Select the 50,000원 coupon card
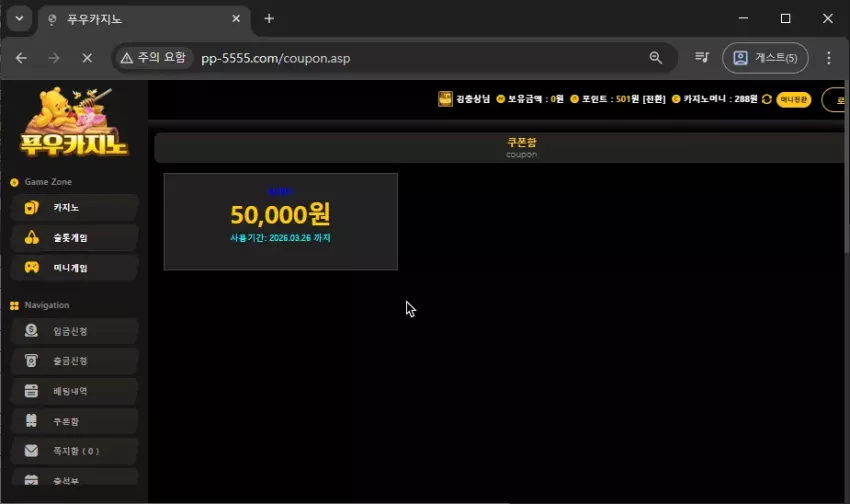This screenshot has width=850, height=504. click(280, 222)
